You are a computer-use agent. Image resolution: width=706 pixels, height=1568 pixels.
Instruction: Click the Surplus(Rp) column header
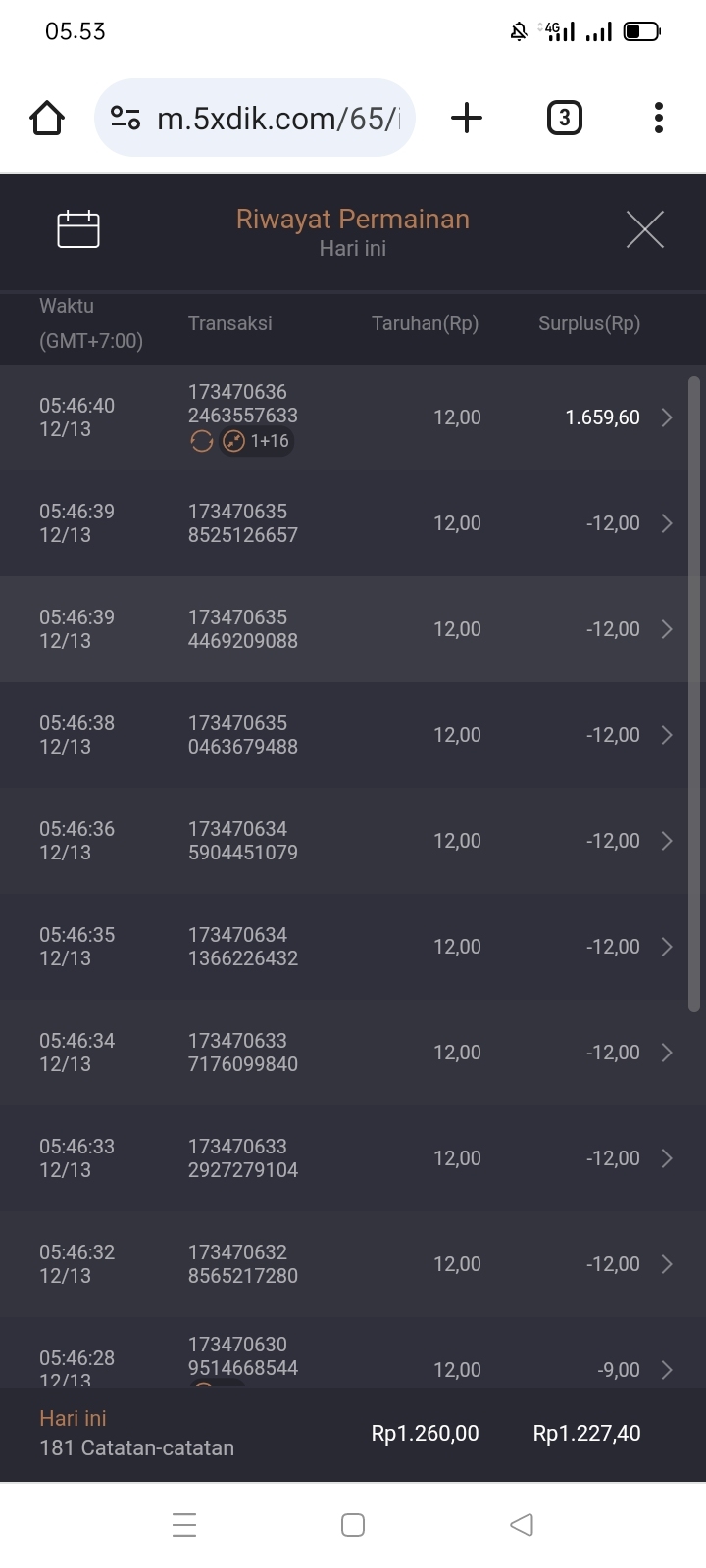pos(588,324)
